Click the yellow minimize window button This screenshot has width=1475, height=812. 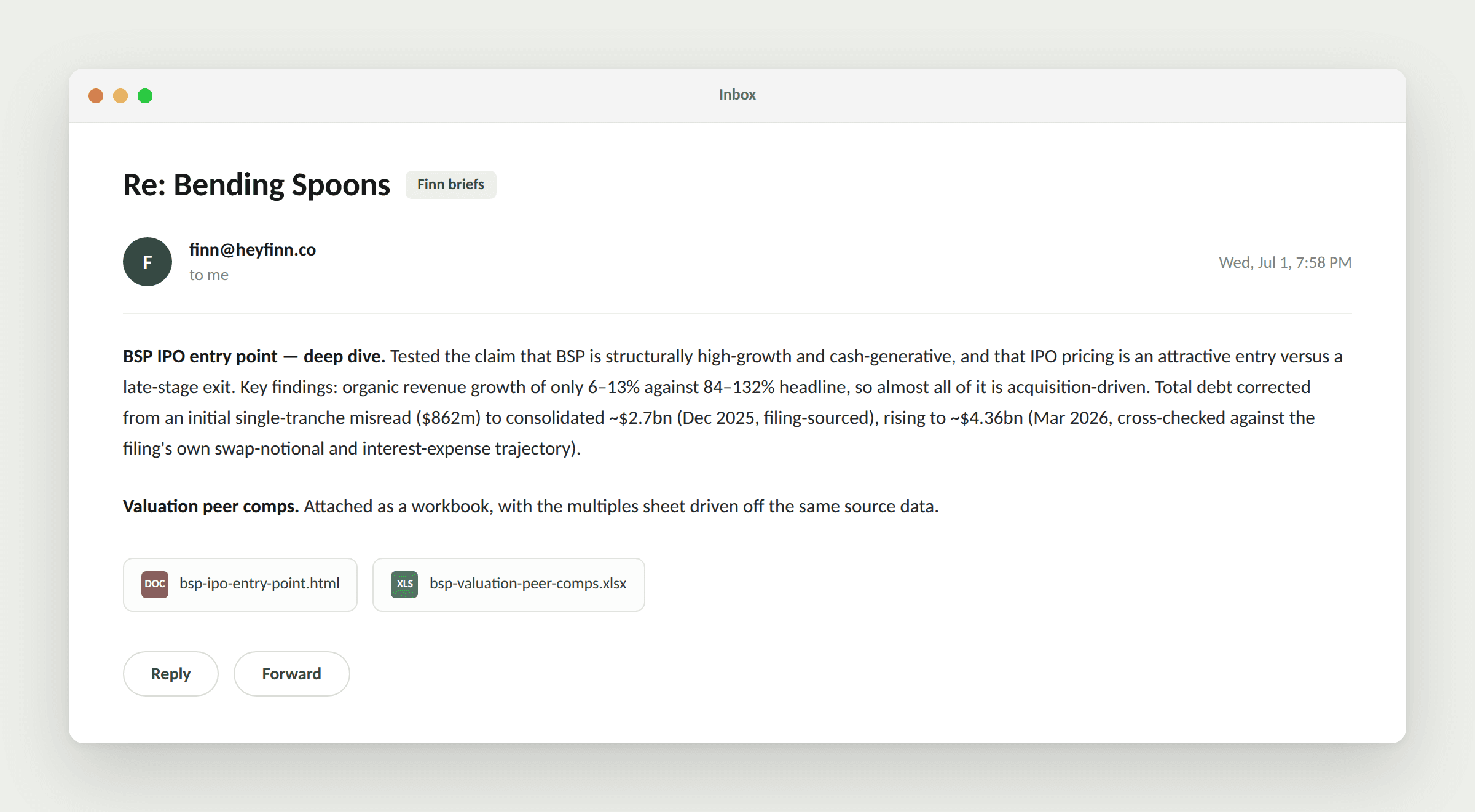(120, 96)
